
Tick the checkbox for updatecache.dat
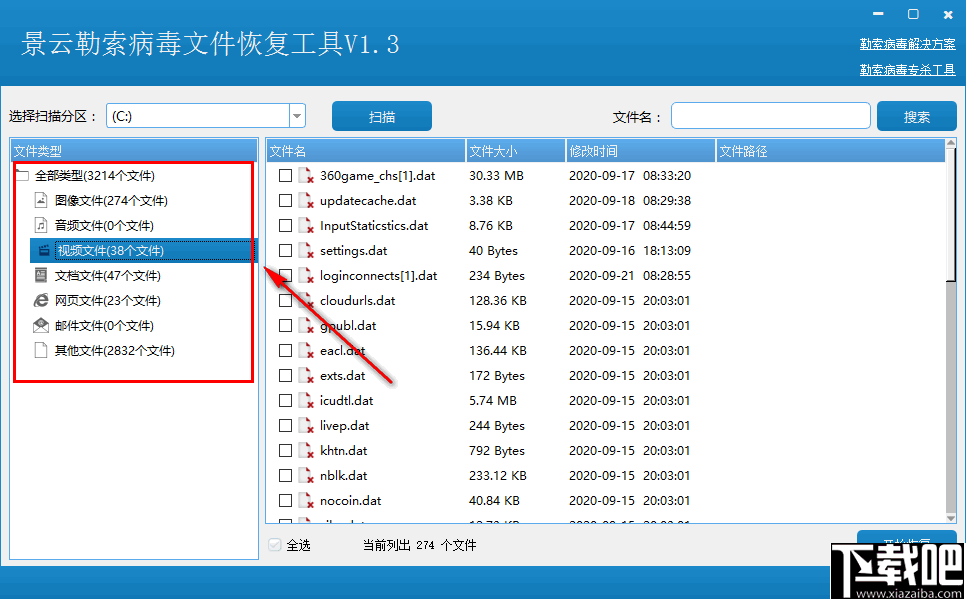click(x=285, y=200)
